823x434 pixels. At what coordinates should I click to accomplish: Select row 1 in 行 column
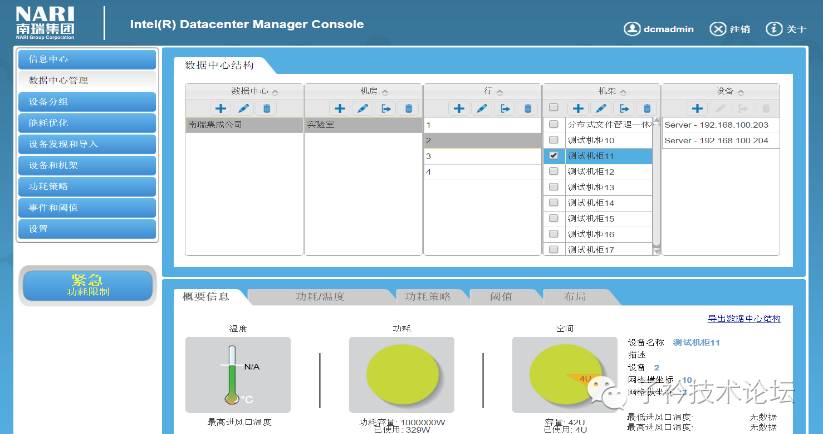tap(482, 125)
